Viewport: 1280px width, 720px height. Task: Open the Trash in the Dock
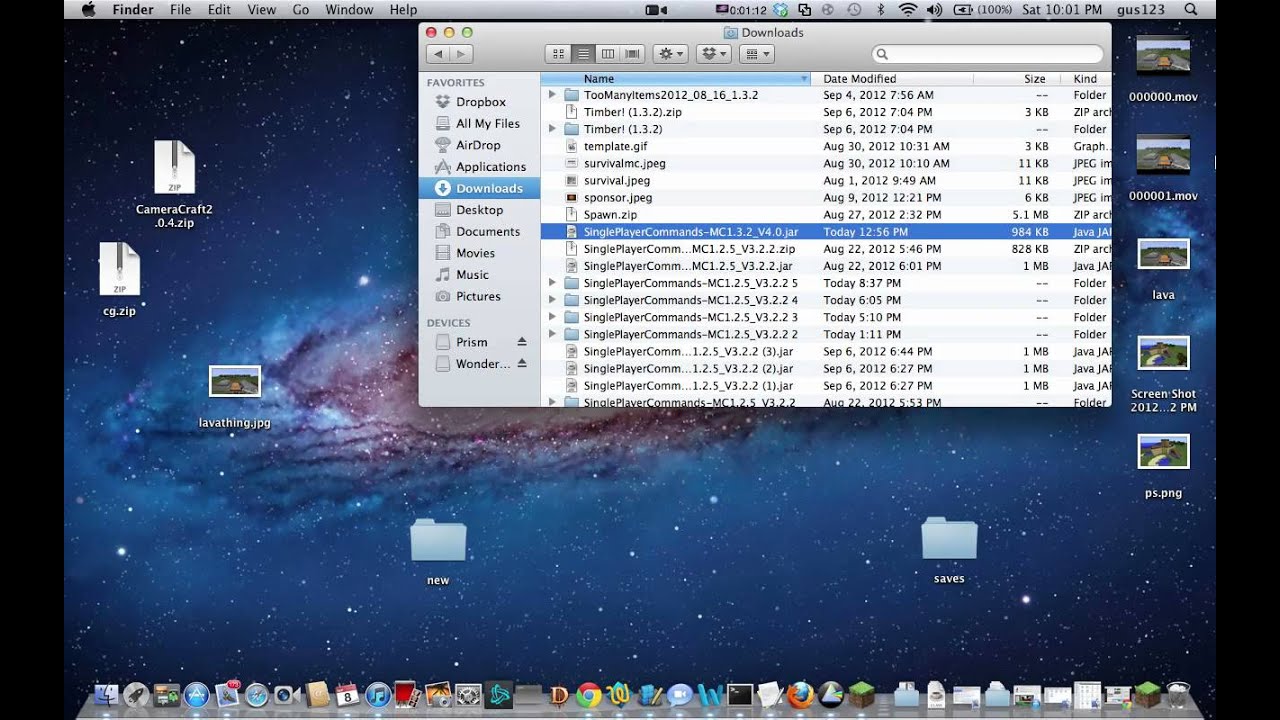pyautogui.click(x=1179, y=694)
